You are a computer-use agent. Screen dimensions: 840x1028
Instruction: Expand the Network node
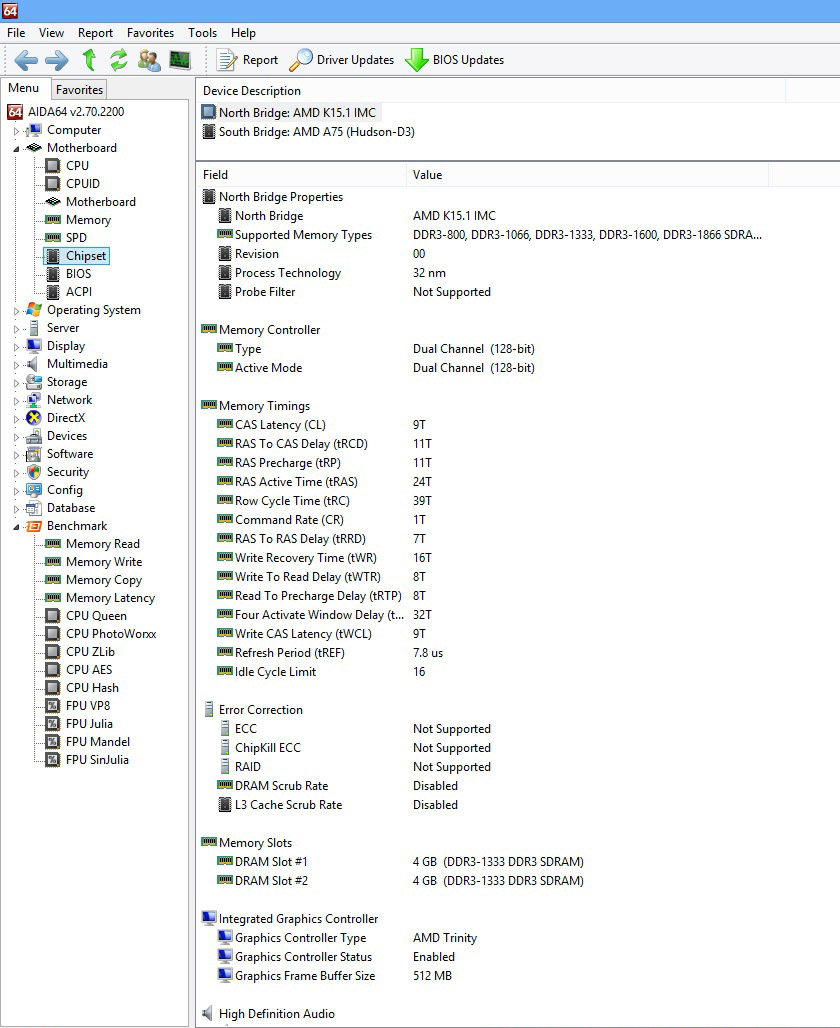coord(17,401)
